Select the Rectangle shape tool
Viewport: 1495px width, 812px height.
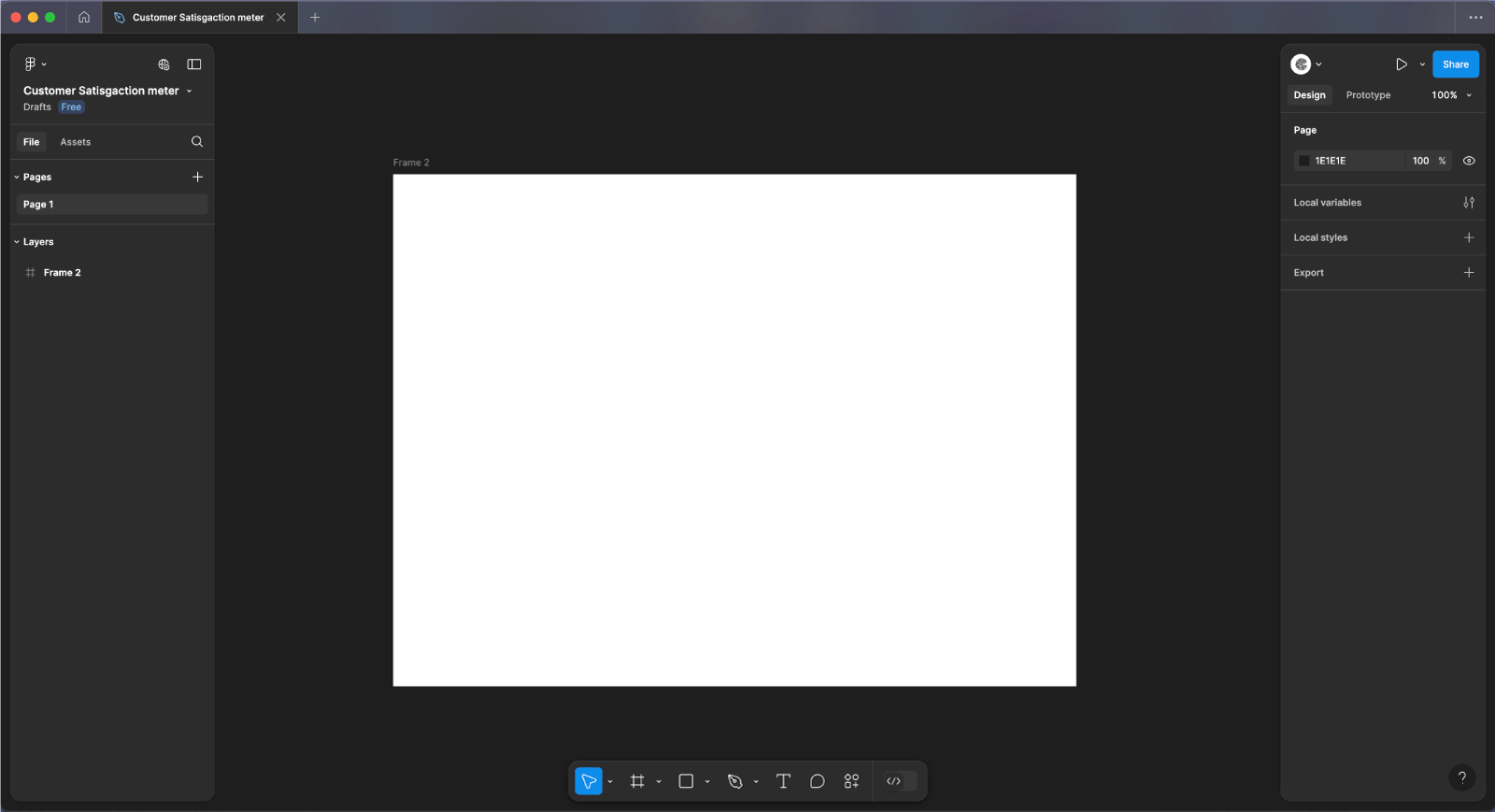pyautogui.click(x=686, y=781)
